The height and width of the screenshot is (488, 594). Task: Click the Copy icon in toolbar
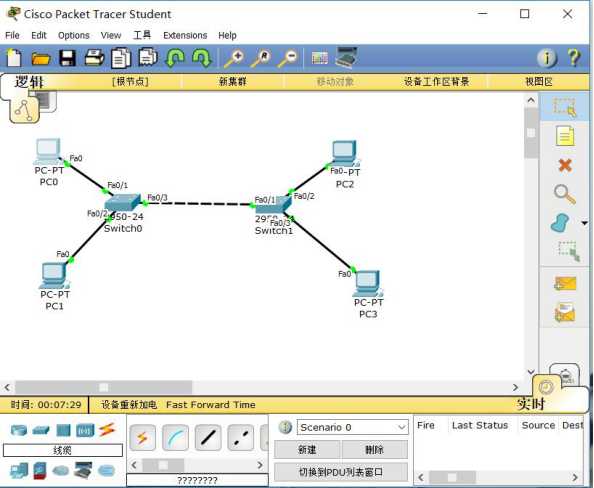coord(121,58)
